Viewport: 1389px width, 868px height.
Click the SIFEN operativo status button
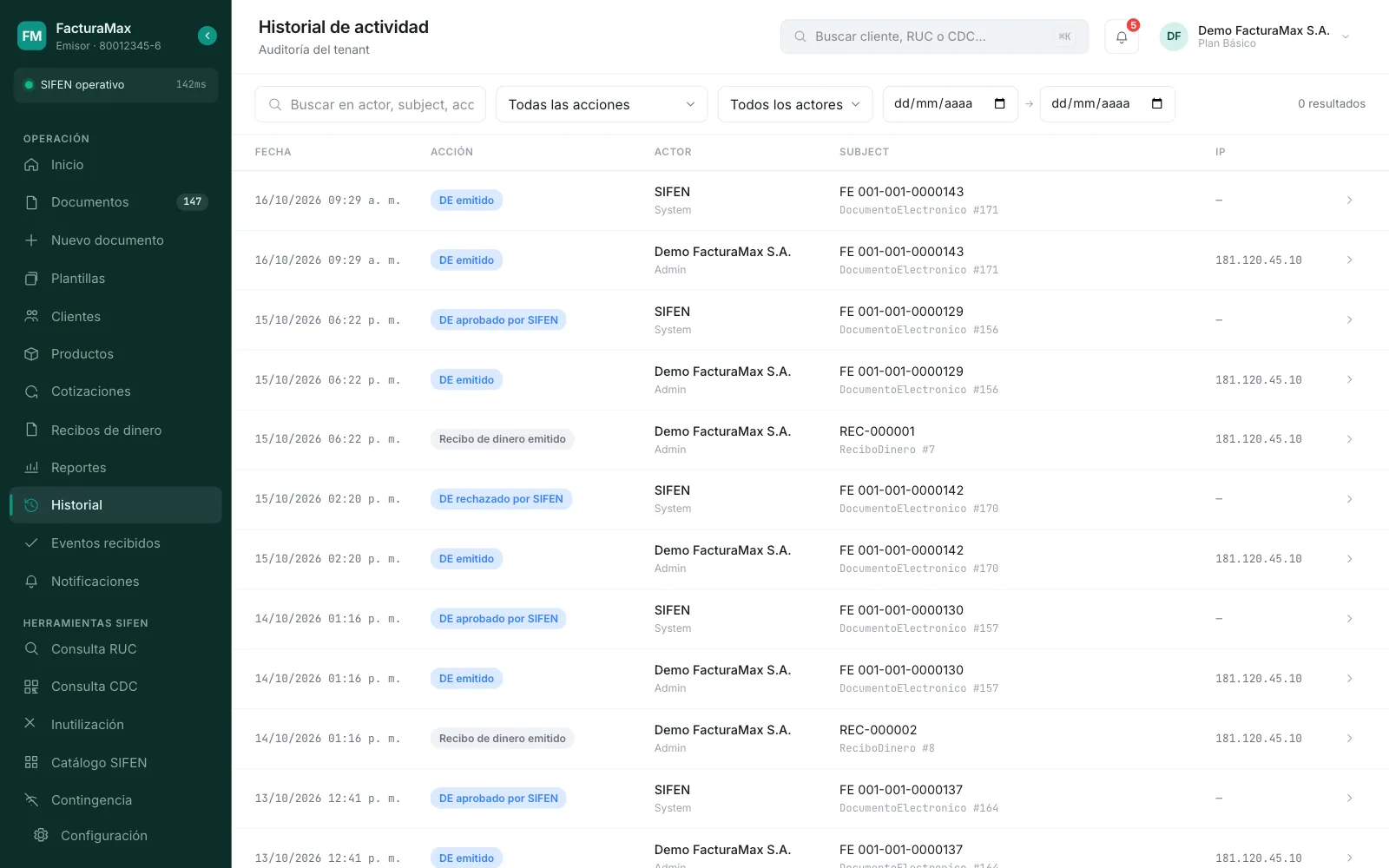pyautogui.click(x=115, y=85)
